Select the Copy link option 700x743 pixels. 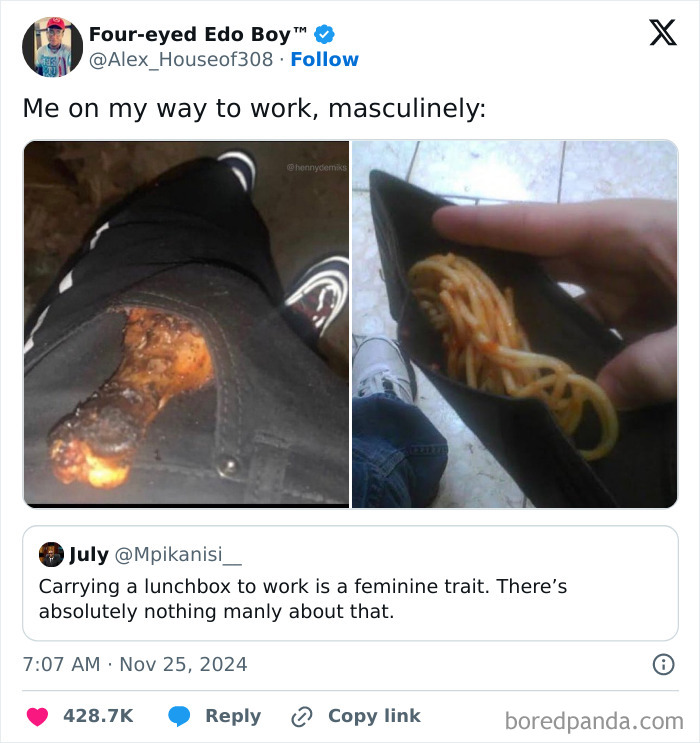pos(374,716)
